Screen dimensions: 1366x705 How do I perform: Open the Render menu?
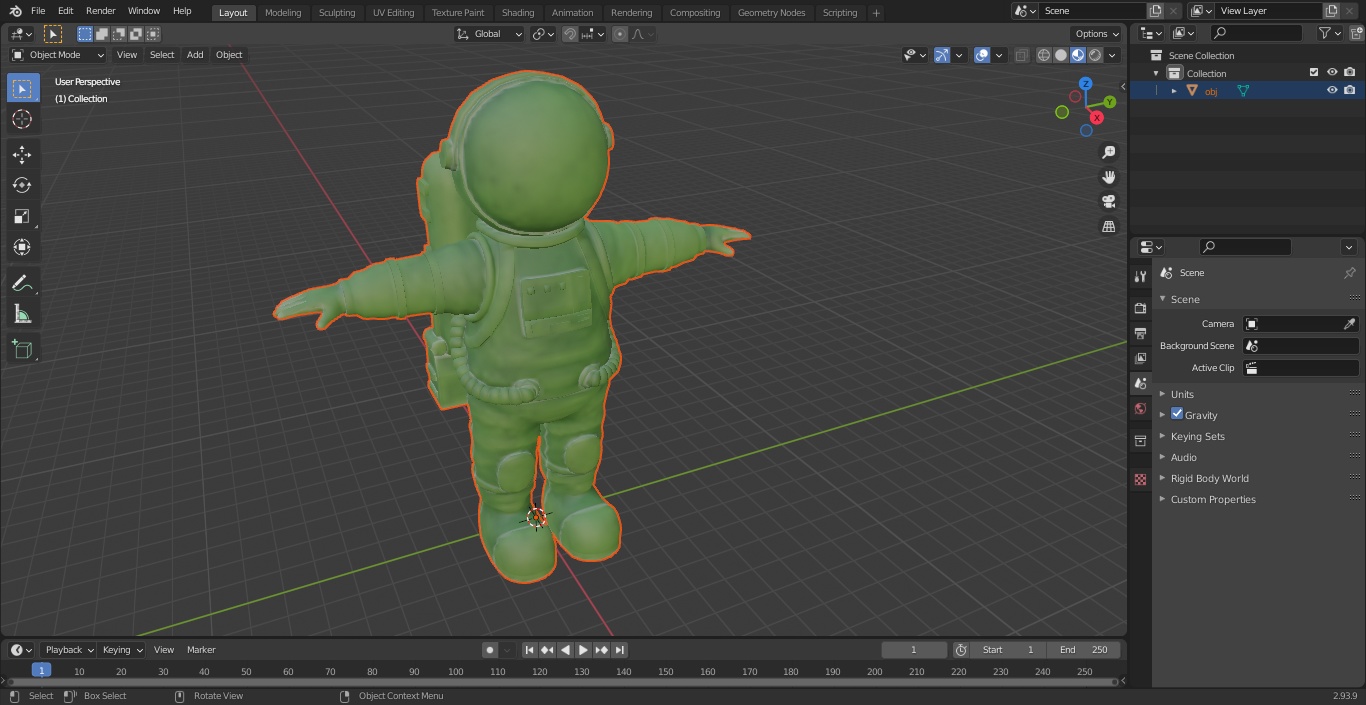tap(100, 11)
